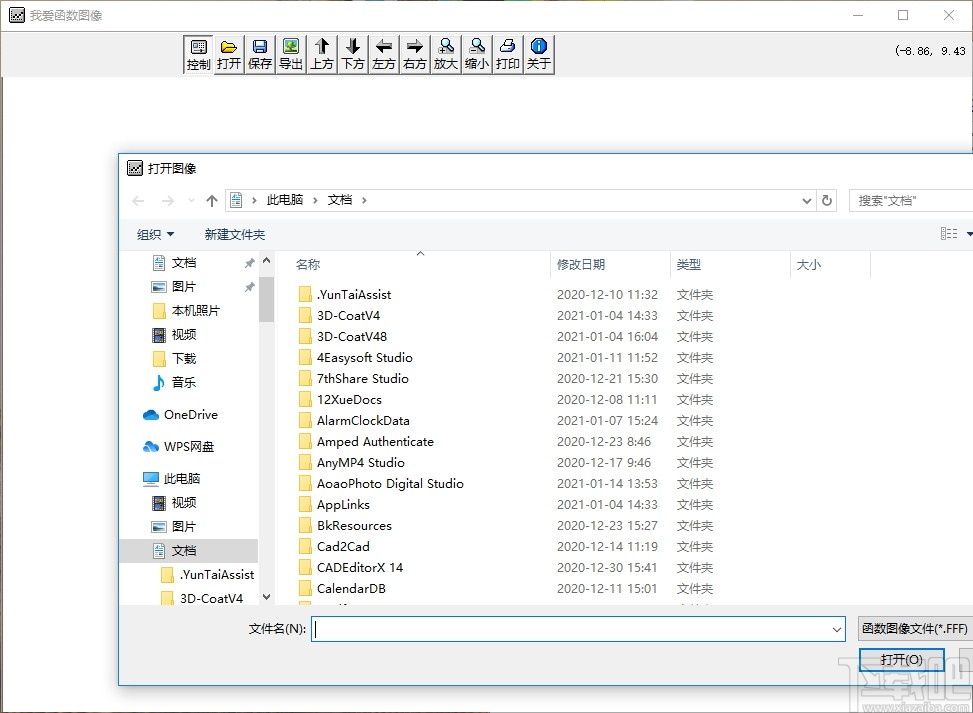The width and height of the screenshot is (973, 713).
Task: Click 打开(O) to open the selected file
Action: (900, 659)
